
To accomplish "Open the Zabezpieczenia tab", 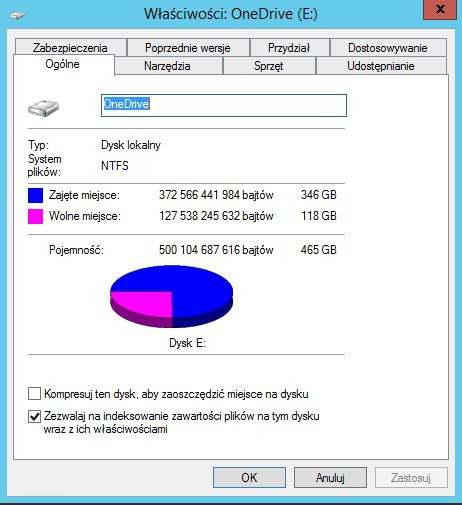I will click(70, 48).
